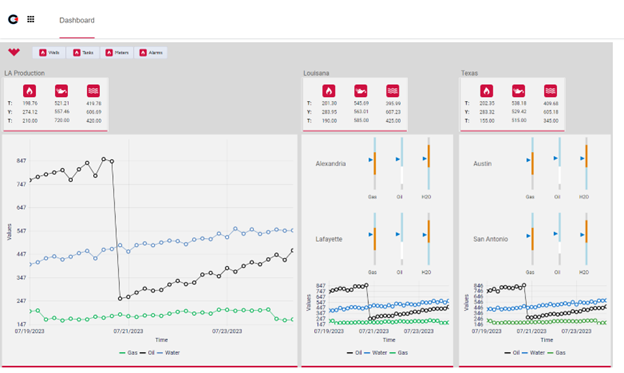624x373 pixels.
Task: Click the Austin site label
Action: (482, 164)
